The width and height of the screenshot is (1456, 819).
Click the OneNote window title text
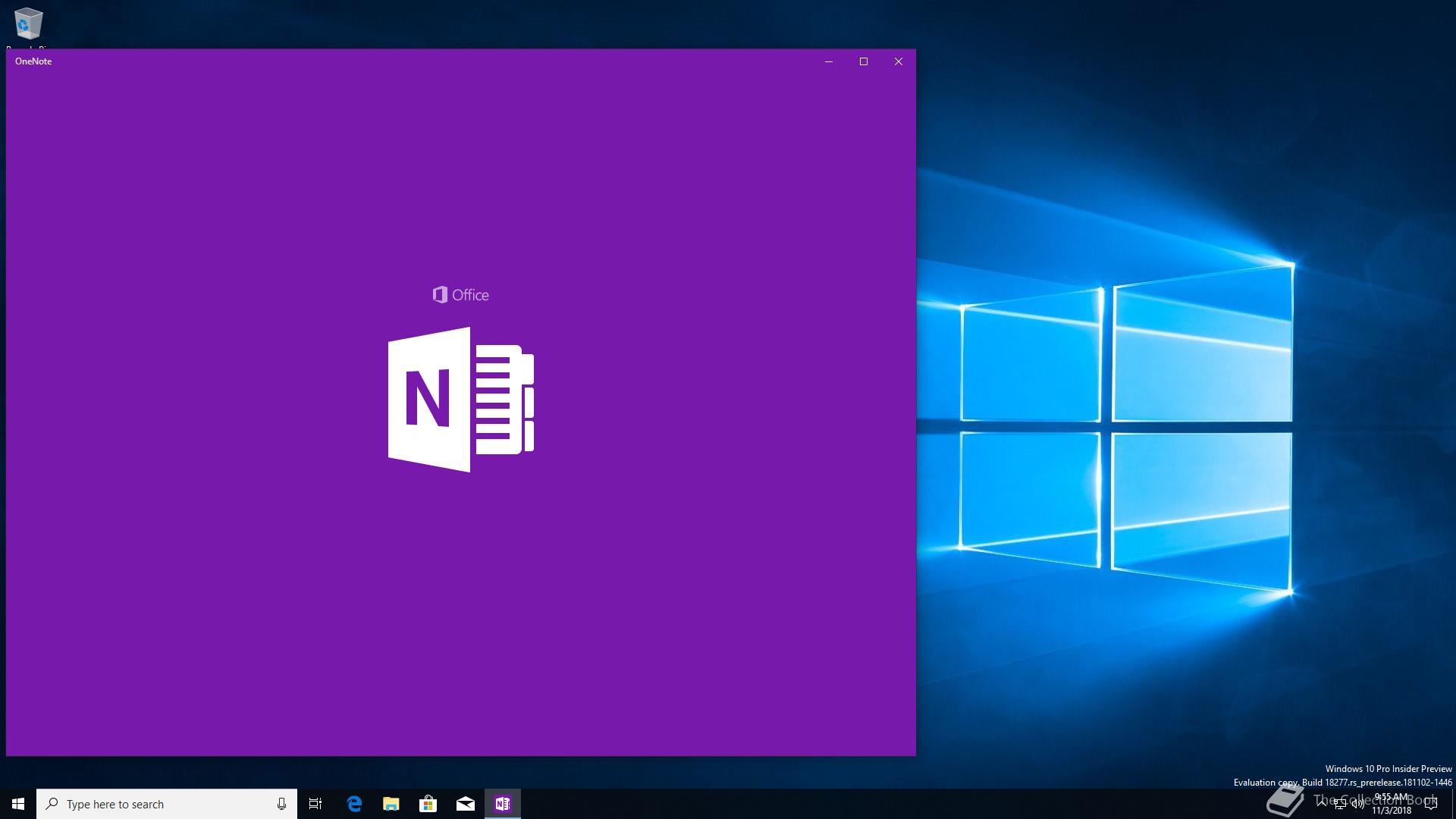33,61
